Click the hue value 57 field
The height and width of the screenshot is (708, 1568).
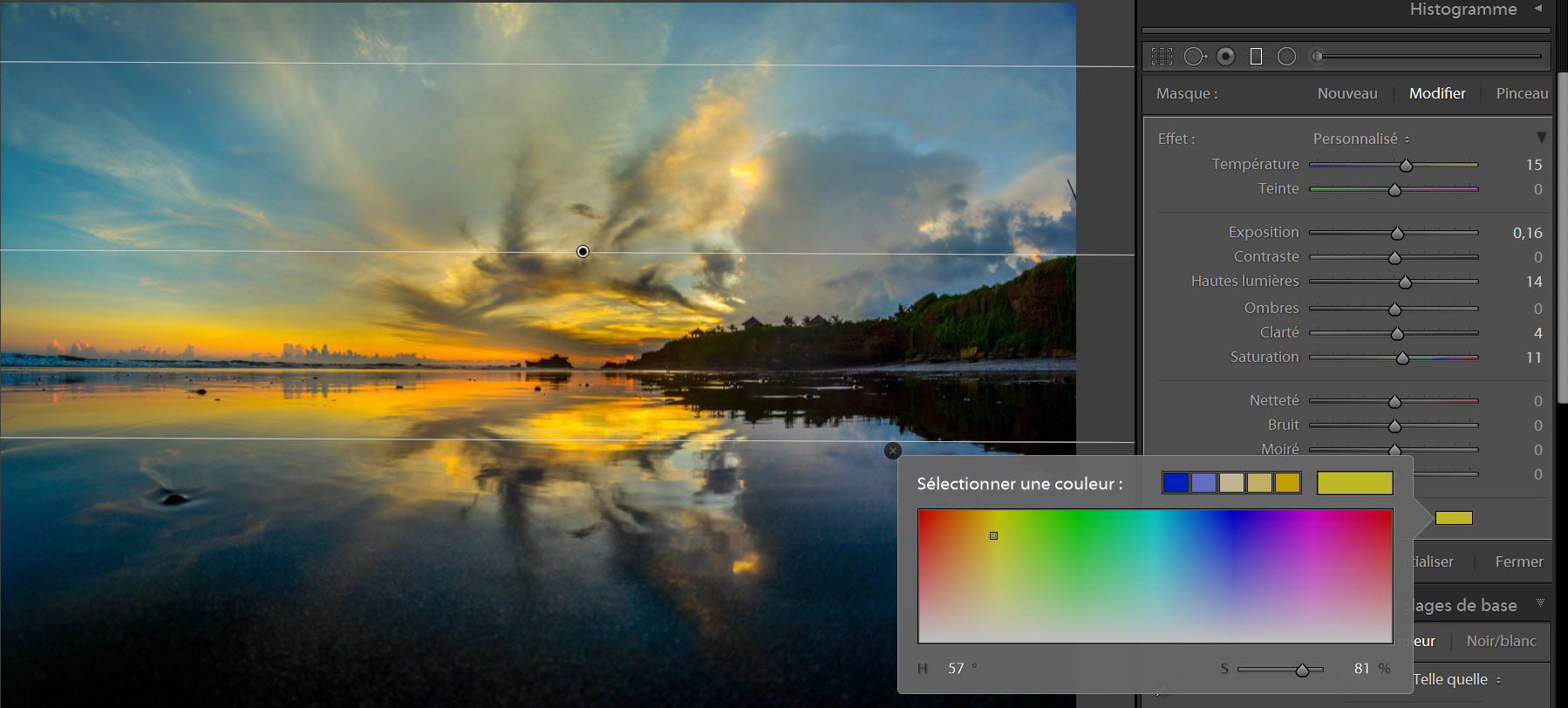pyautogui.click(x=956, y=668)
